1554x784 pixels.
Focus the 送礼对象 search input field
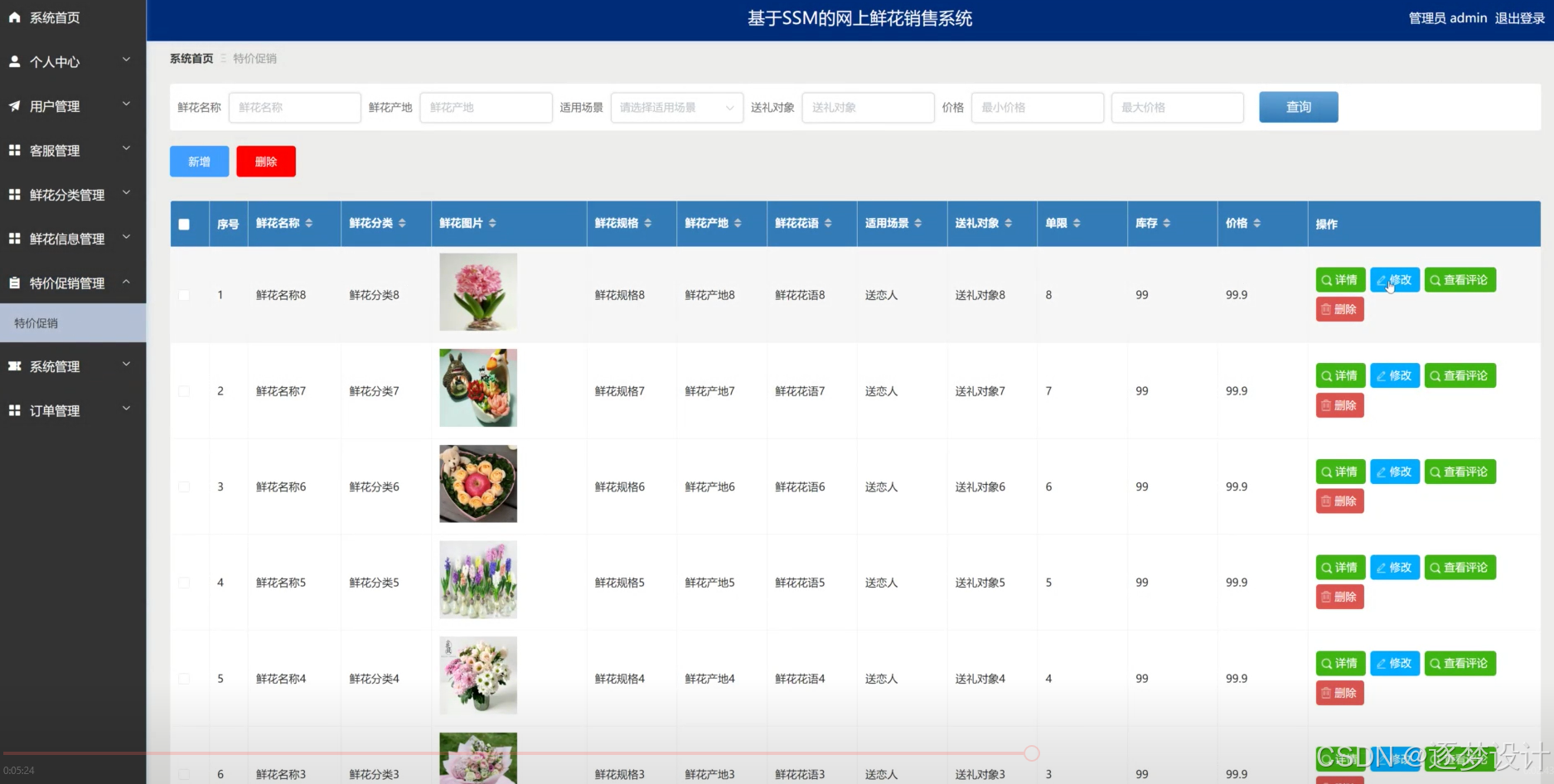click(x=868, y=108)
